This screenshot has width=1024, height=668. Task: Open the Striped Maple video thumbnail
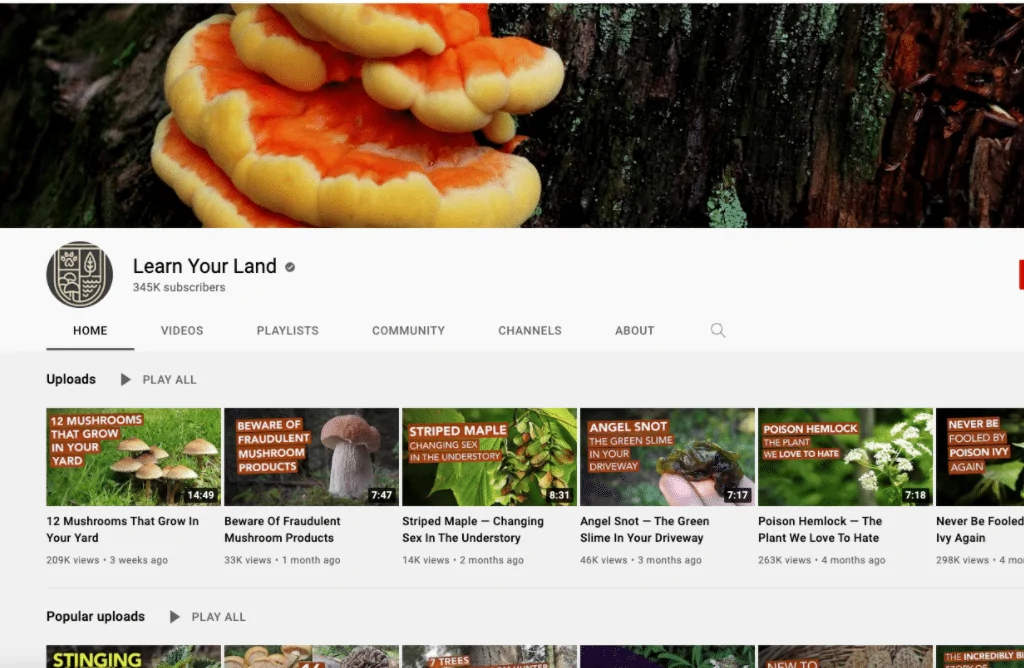489,457
